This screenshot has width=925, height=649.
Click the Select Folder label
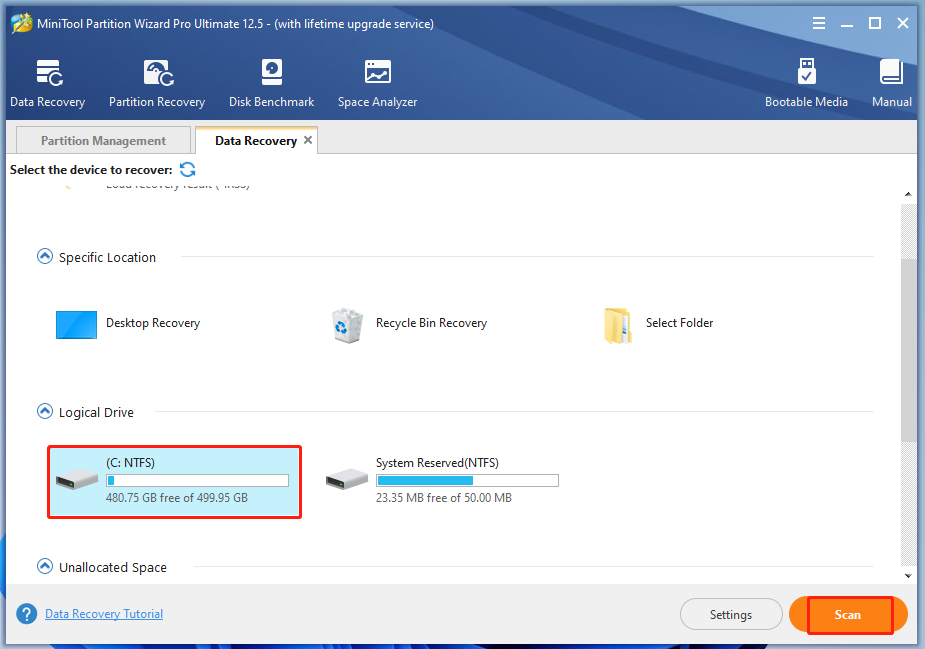pyautogui.click(x=680, y=323)
